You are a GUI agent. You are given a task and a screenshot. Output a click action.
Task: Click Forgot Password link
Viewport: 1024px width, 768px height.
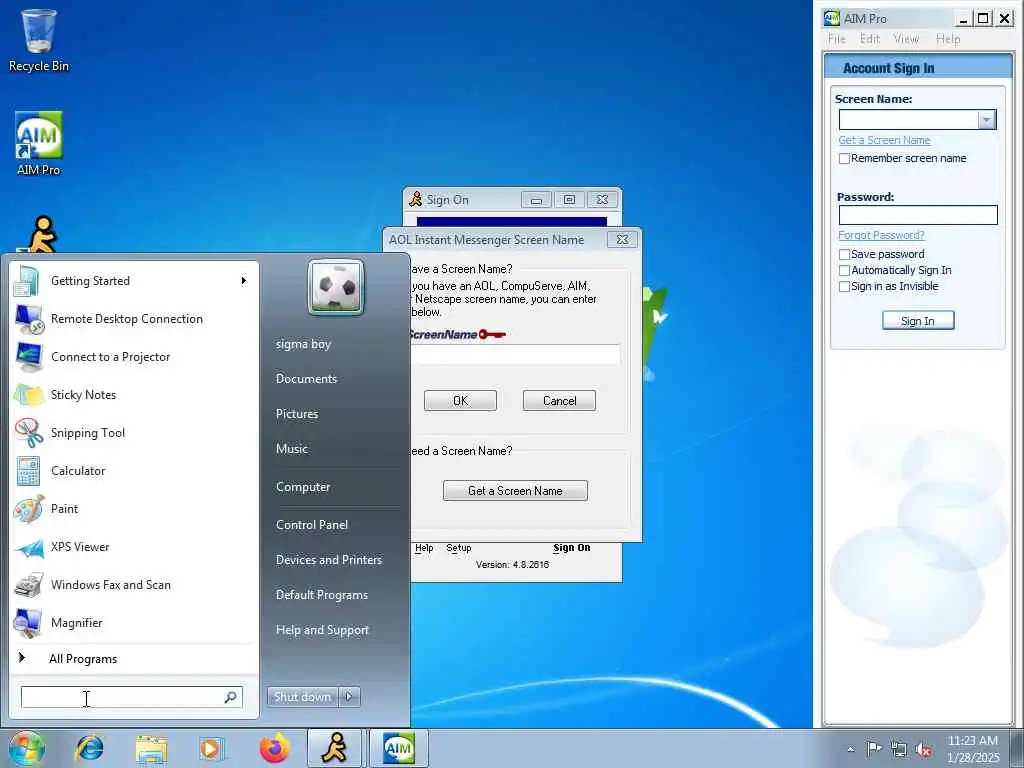pos(881,235)
